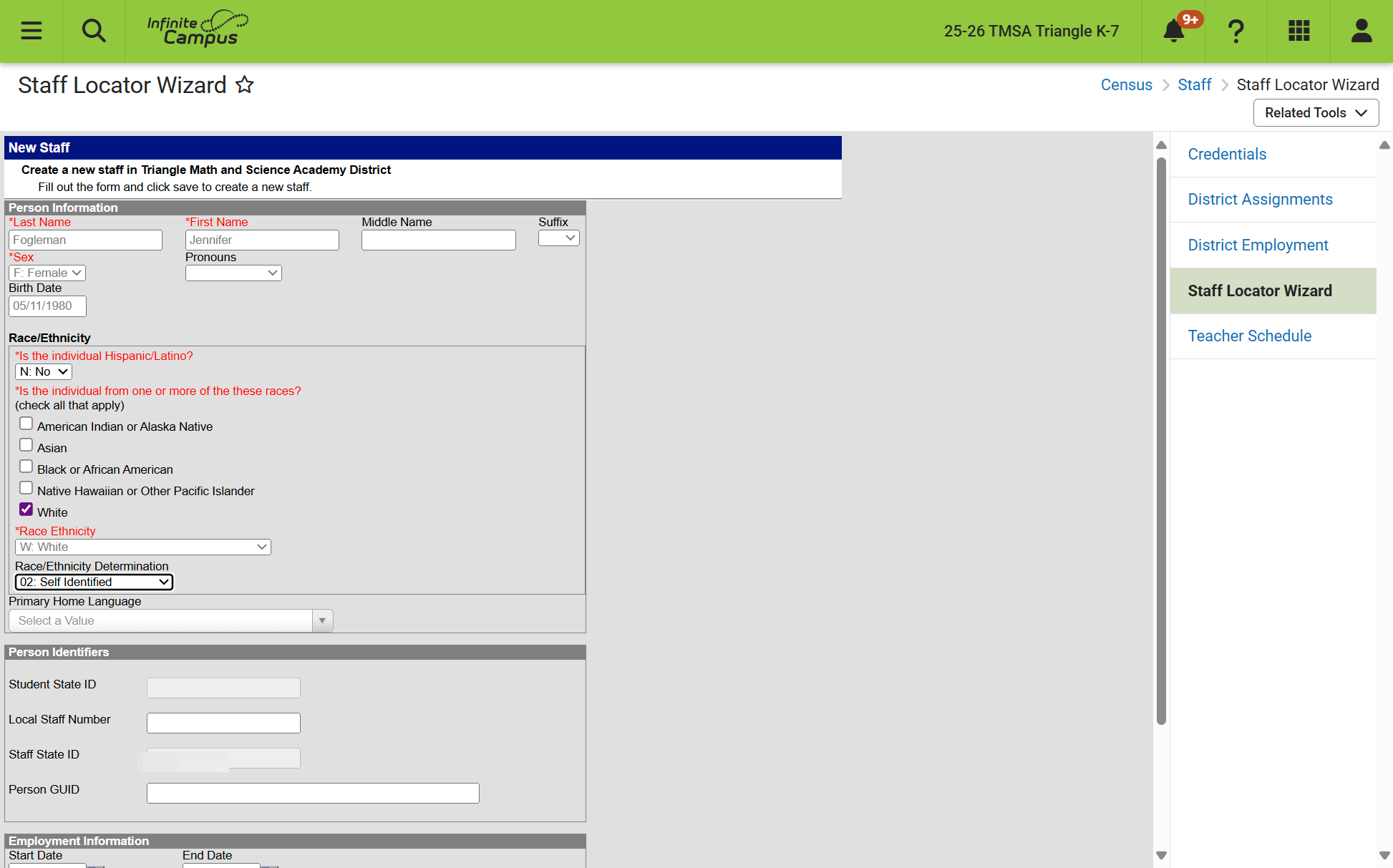Open the Race Ethnicity dropdown

click(143, 547)
